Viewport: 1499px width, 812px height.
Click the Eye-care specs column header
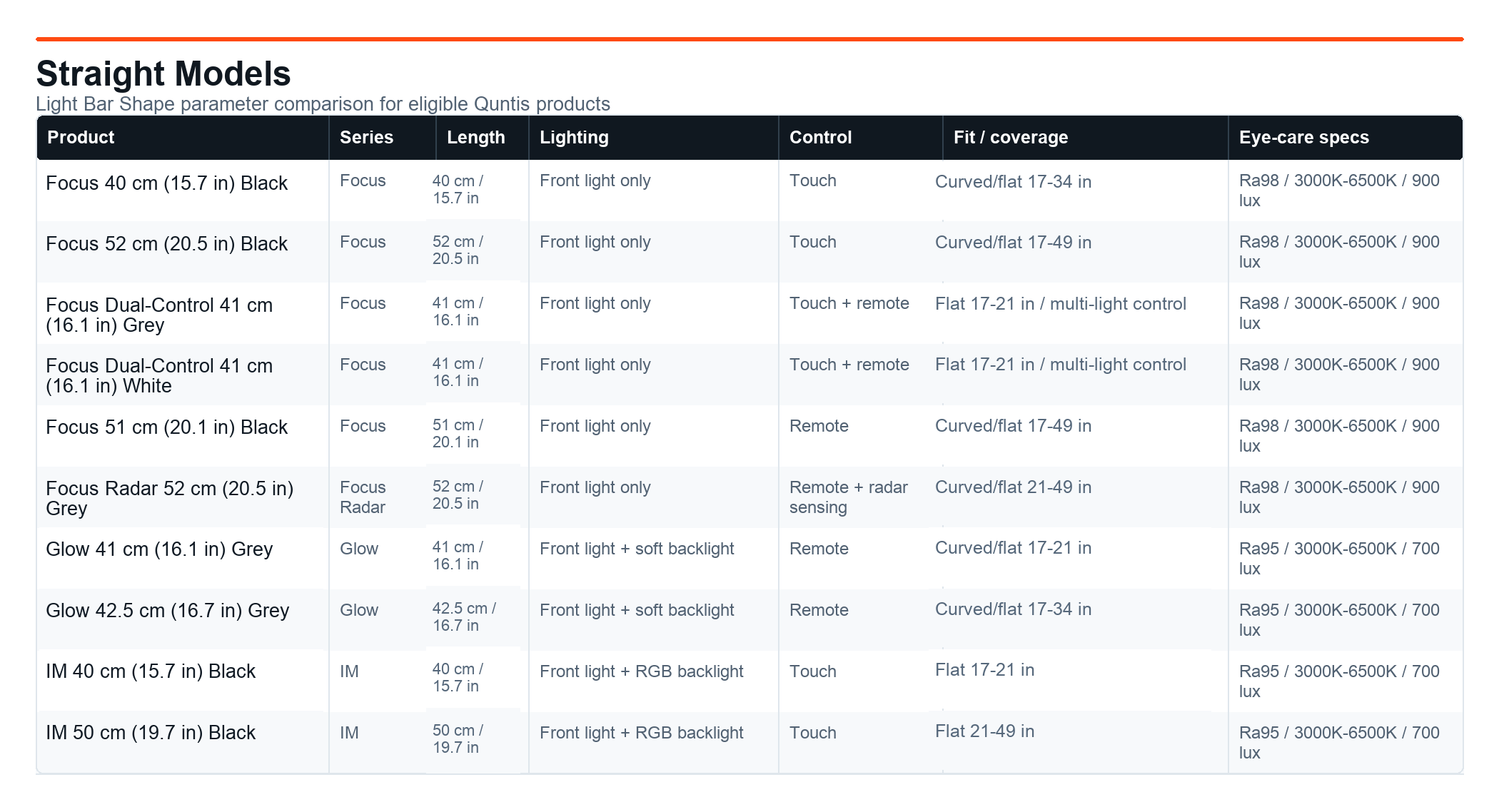click(1346, 138)
